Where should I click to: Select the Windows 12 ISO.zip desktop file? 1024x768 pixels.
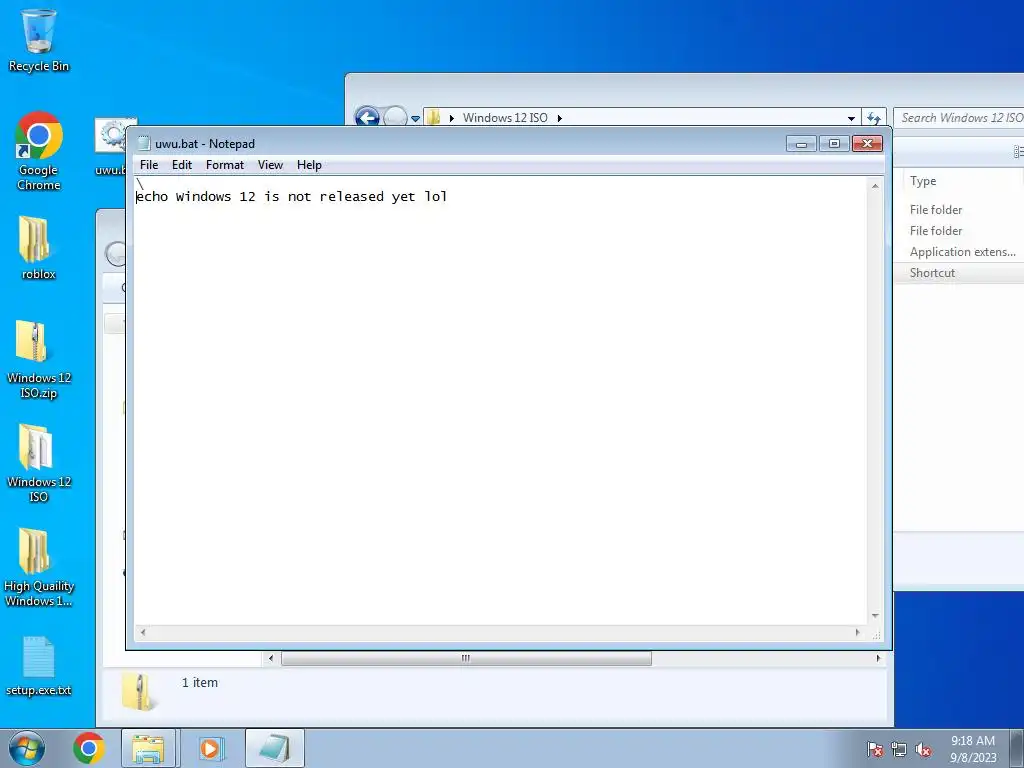click(39, 359)
